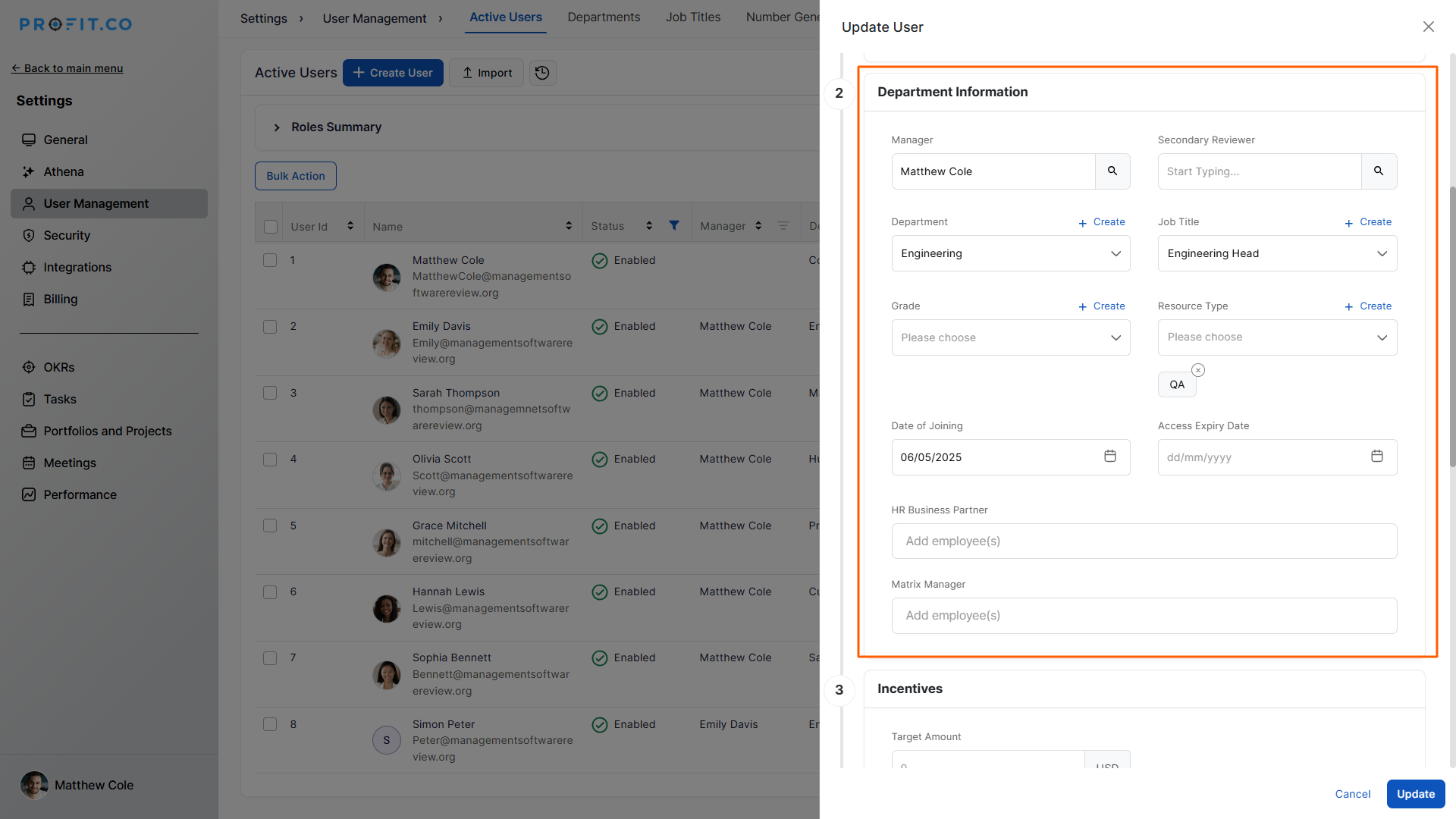Select the checkbox for Emily Davis
This screenshot has height=819, width=1456.
(x=270, y=327)
